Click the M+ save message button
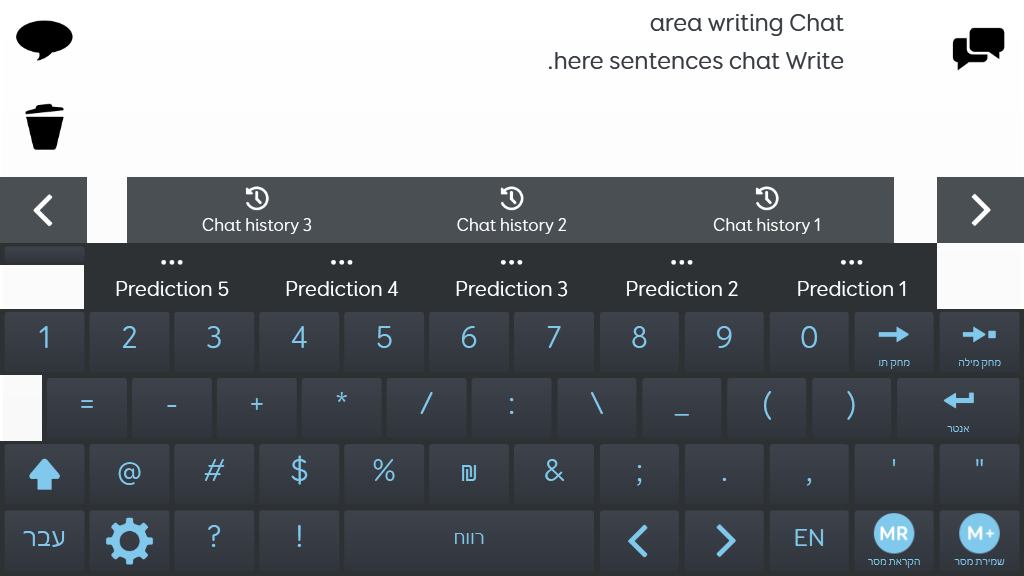1024x576 pixels. [979, 541]
